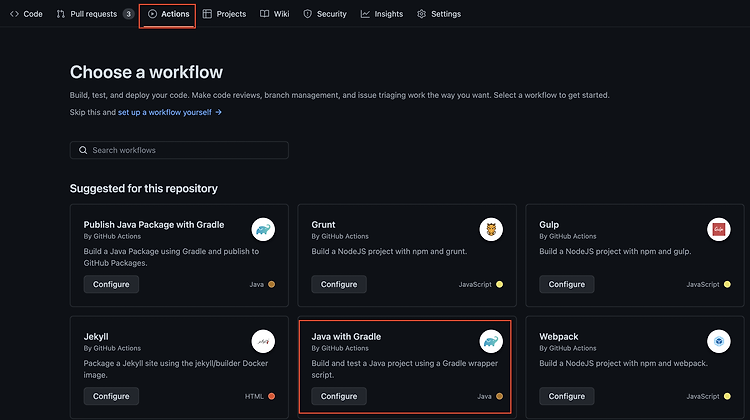Configure the Gulp workflow

pos(566,284)
